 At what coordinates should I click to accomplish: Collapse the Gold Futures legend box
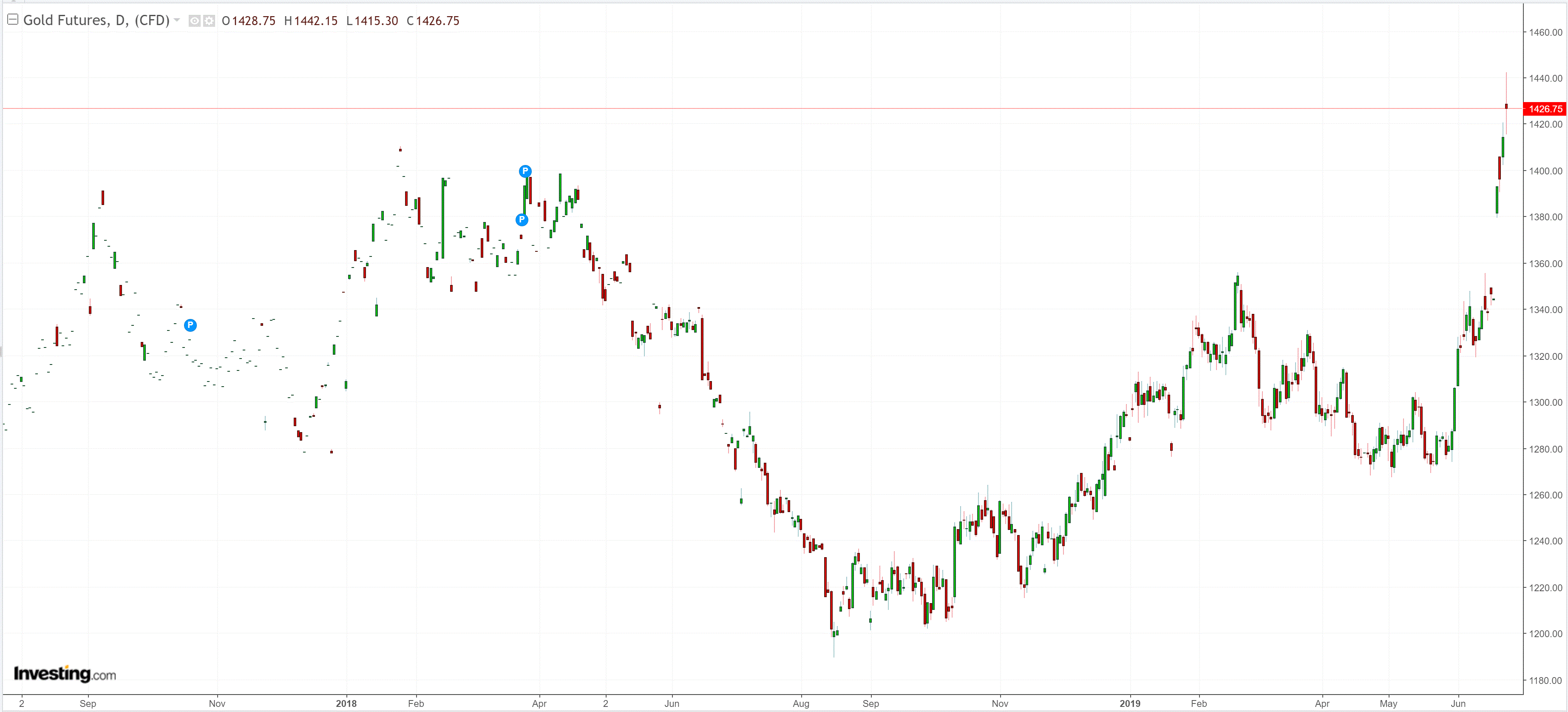click(x=12, y=20)
